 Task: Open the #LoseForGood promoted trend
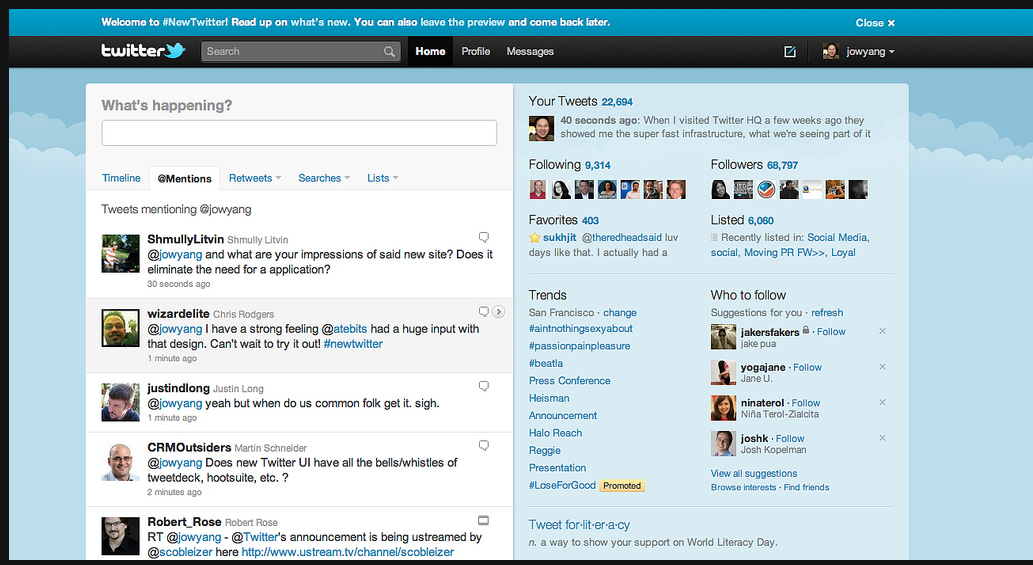[562, 485]
